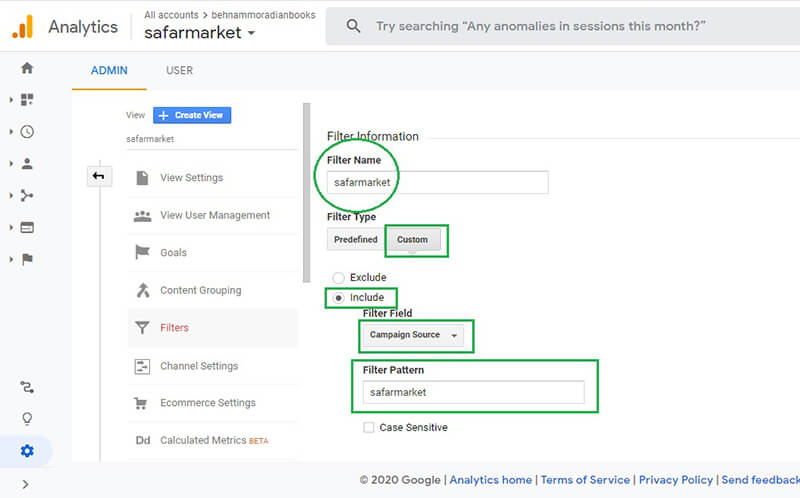
Task: Open the Realtime clock icon report
Action: [x=27, y=131]
